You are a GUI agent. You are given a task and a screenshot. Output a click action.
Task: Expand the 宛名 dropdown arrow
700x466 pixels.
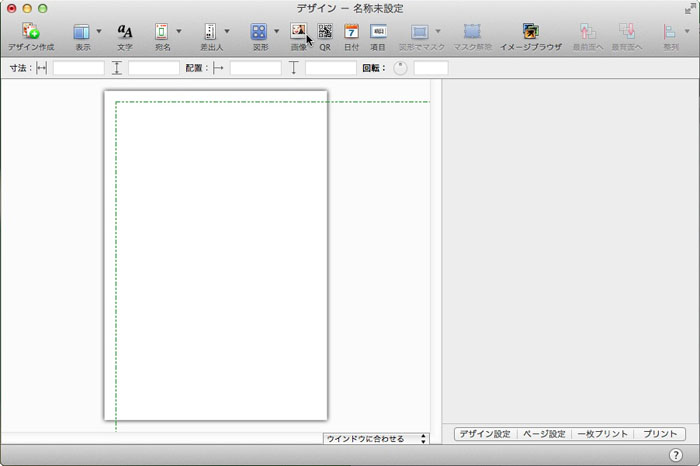(x=179, y=32)
